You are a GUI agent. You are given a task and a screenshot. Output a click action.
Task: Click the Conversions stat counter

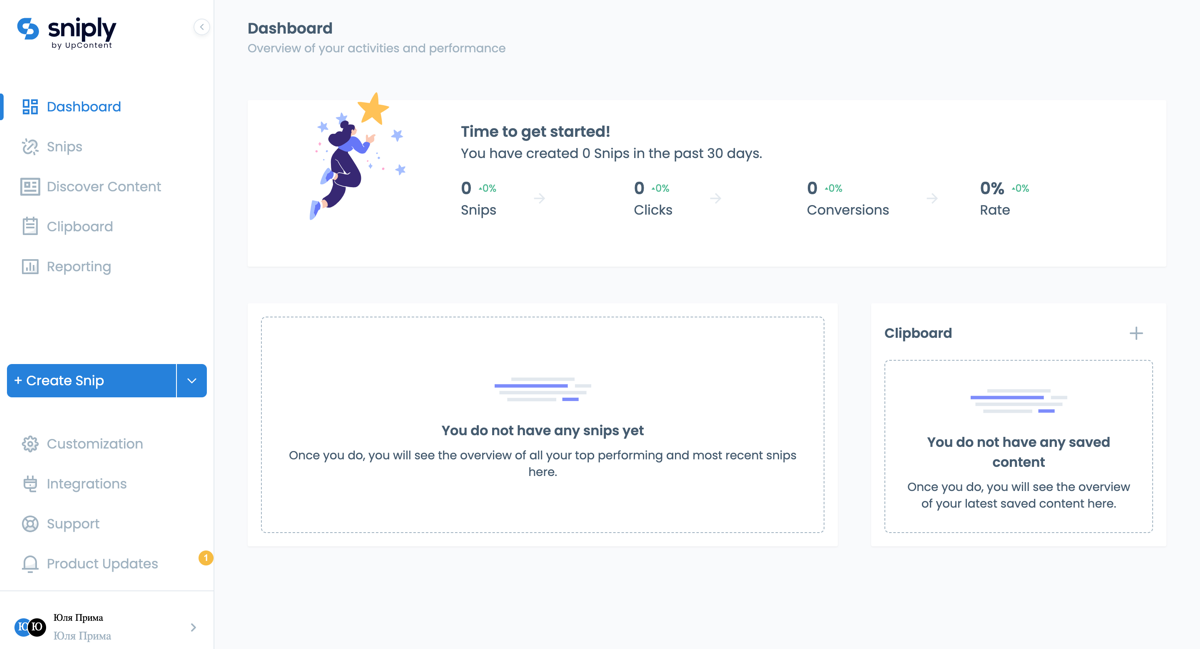pyautogui.click(x=847, y=198)
